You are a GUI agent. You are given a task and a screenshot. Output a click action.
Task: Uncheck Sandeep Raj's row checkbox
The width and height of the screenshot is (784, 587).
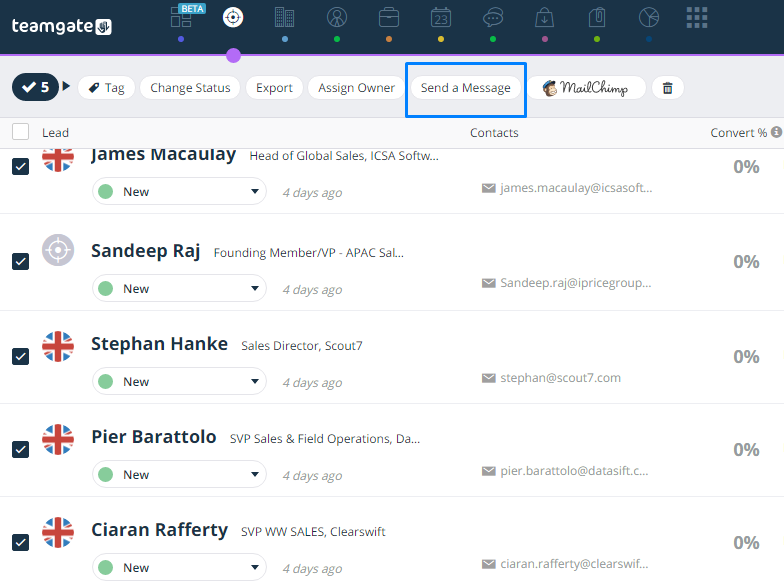[20, 262]
